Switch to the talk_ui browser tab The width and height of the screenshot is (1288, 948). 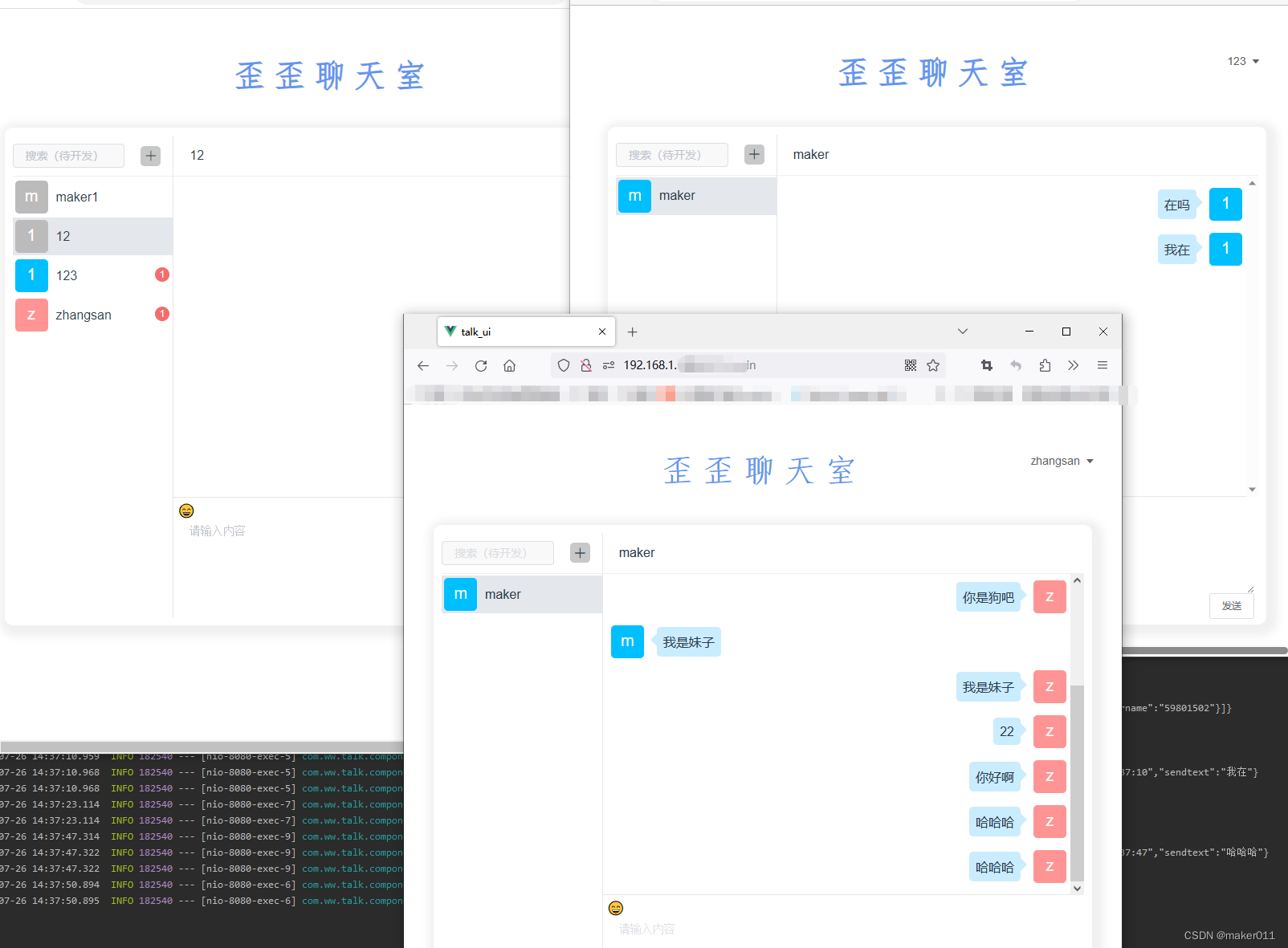(514, 332)
